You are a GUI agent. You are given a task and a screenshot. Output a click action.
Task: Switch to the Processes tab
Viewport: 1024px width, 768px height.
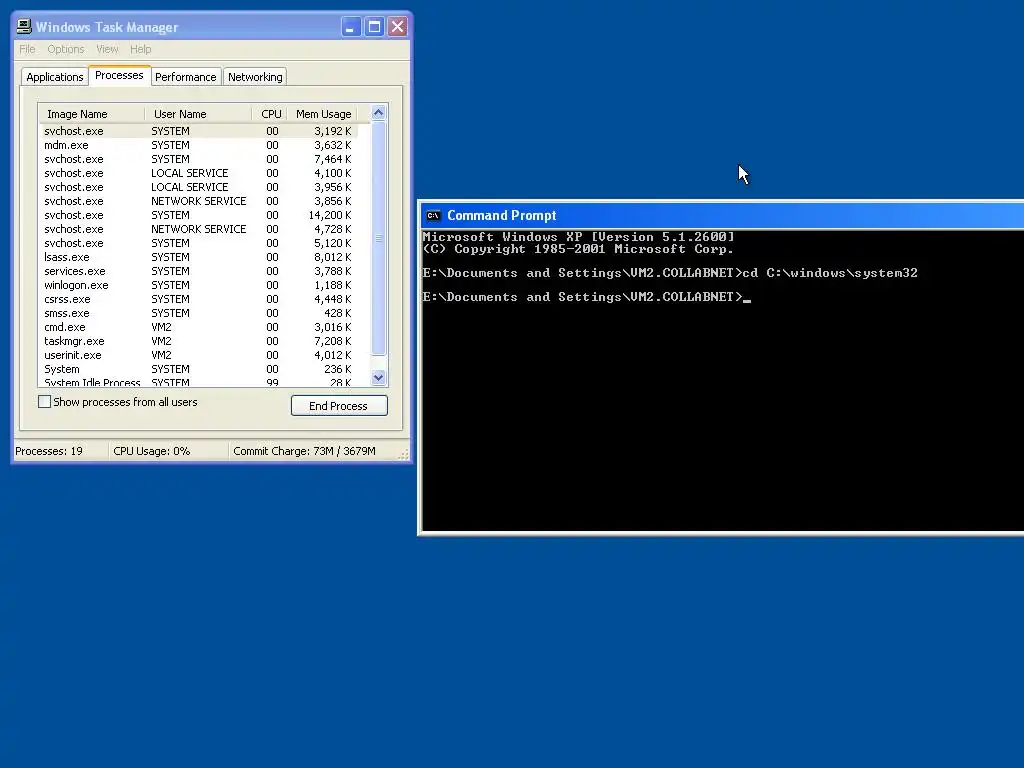point(119,75)
